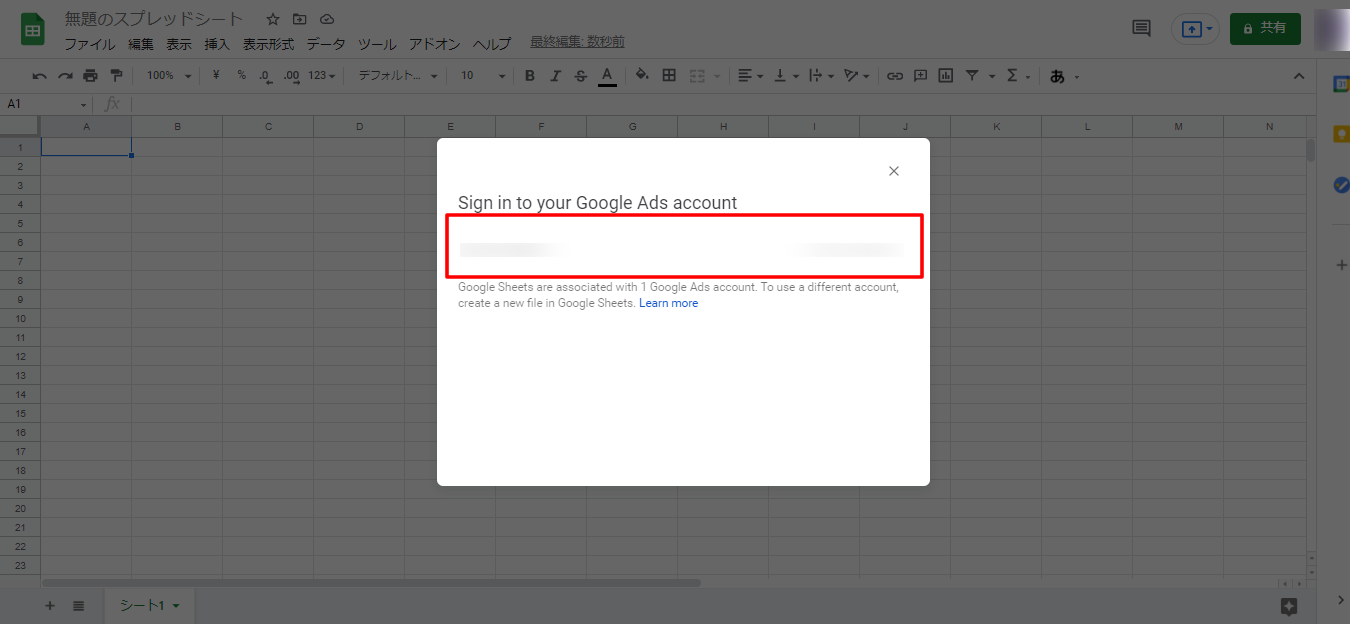
Task: Open the font size 10 dropdown
Action: [483, 75]
